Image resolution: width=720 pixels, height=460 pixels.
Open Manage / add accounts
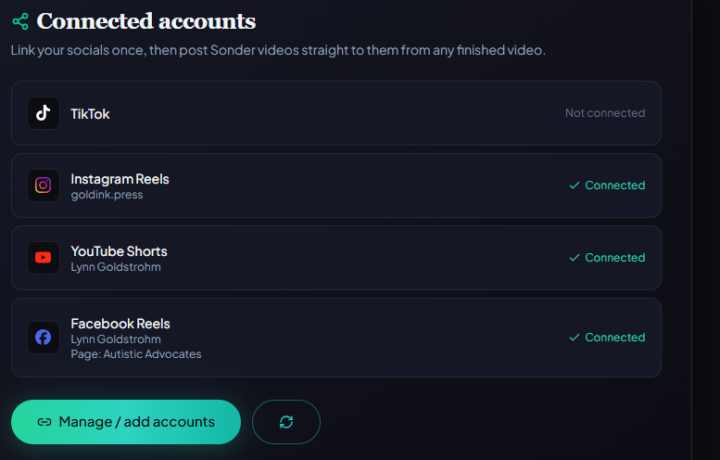point(126,422)
